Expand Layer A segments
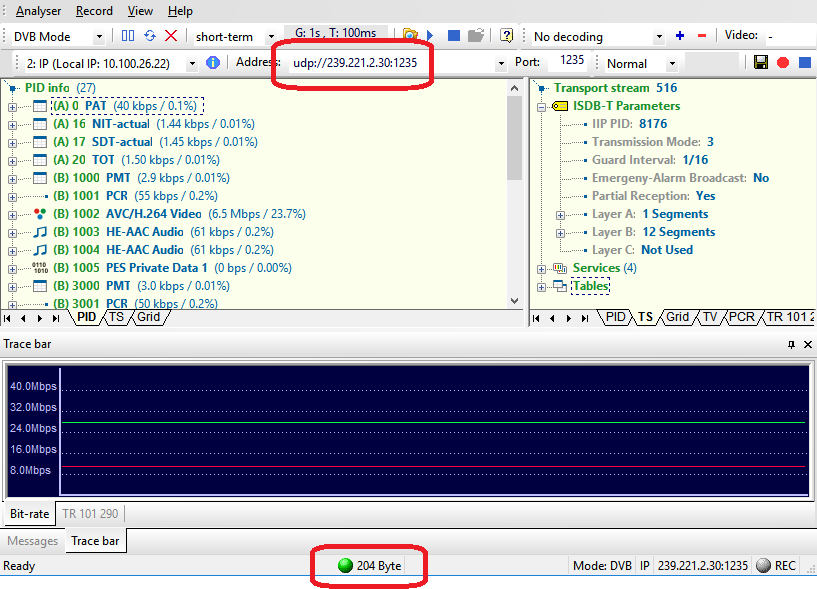The image size is (817, 589). (x=560, y=215)
